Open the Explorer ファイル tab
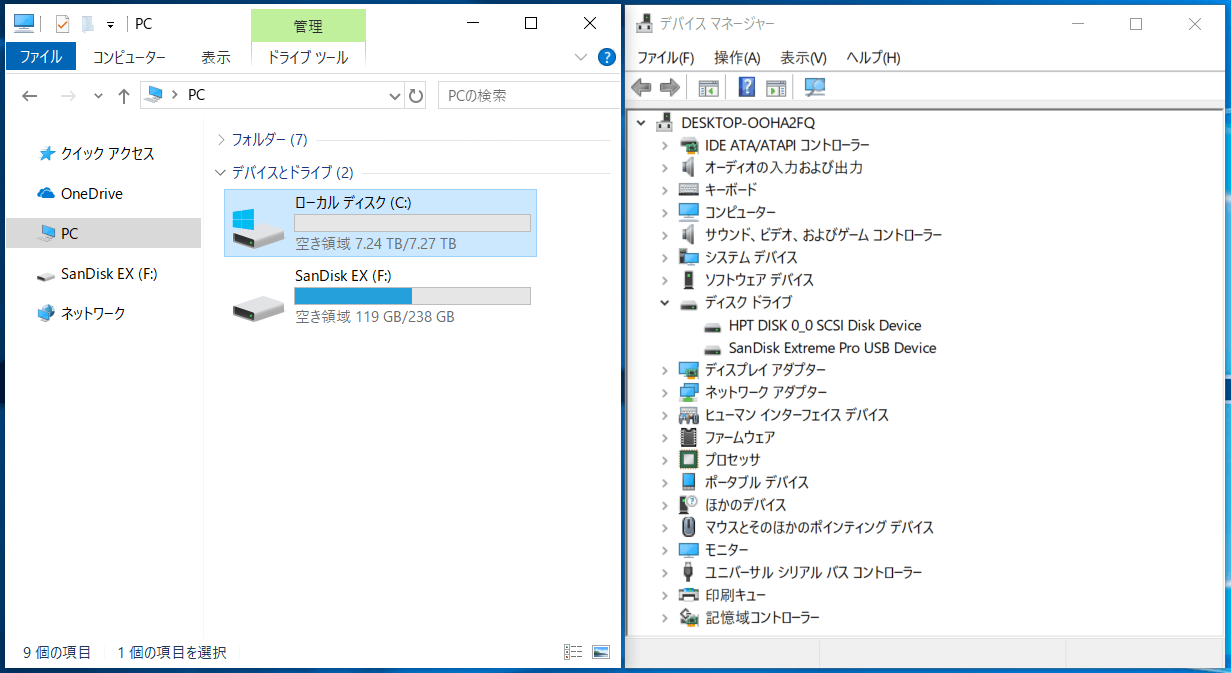The image size is (1231, 673). (x=41, y=57)
